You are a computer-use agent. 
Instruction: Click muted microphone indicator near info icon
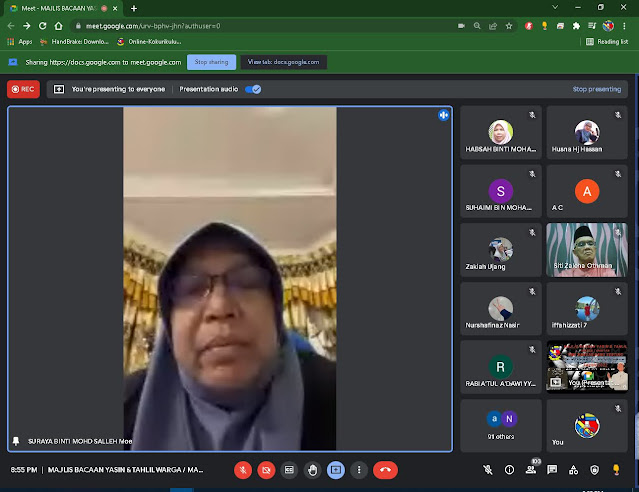[488, 470]
